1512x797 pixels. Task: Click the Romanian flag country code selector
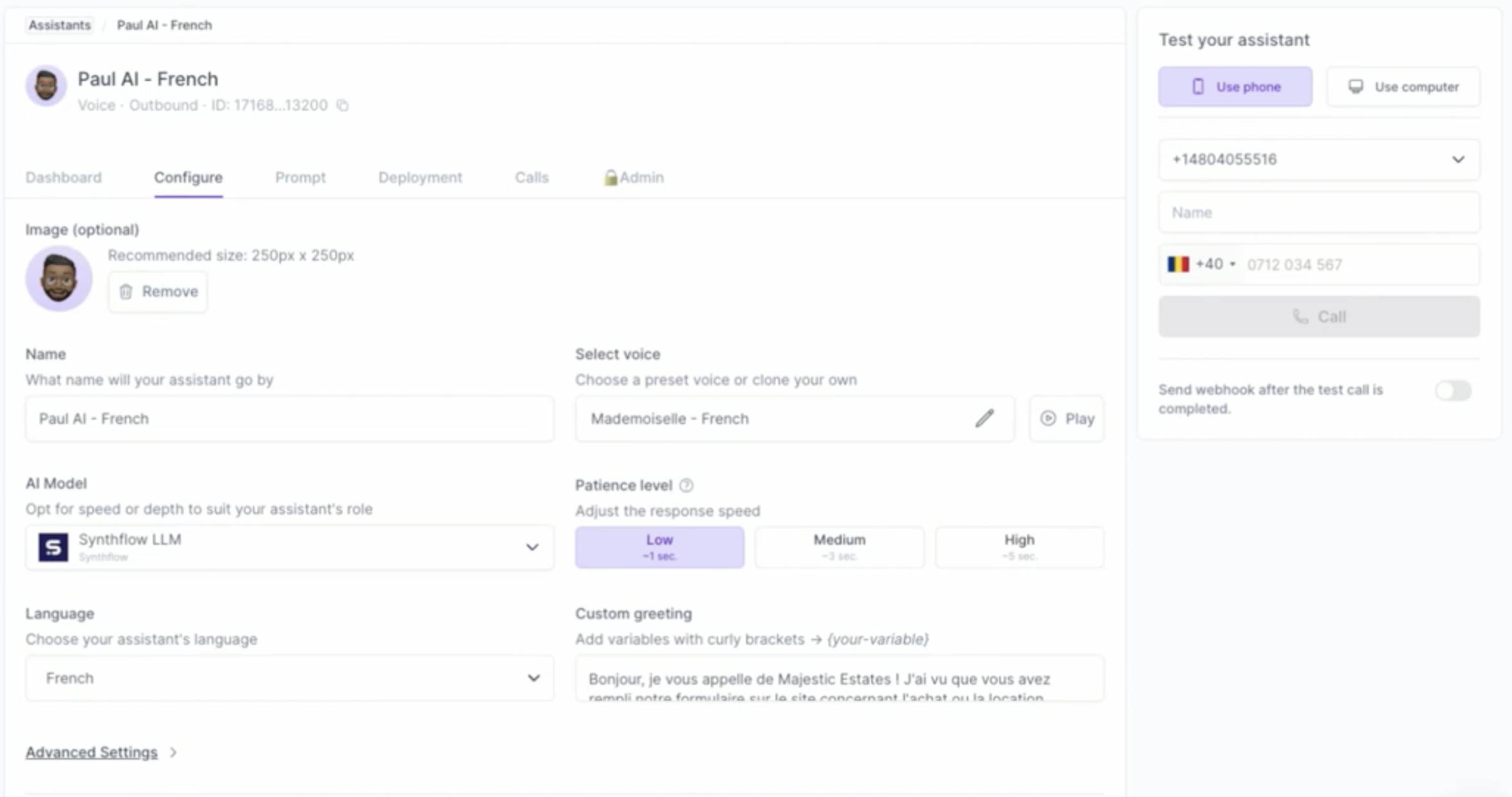(x=1200, y=264)
